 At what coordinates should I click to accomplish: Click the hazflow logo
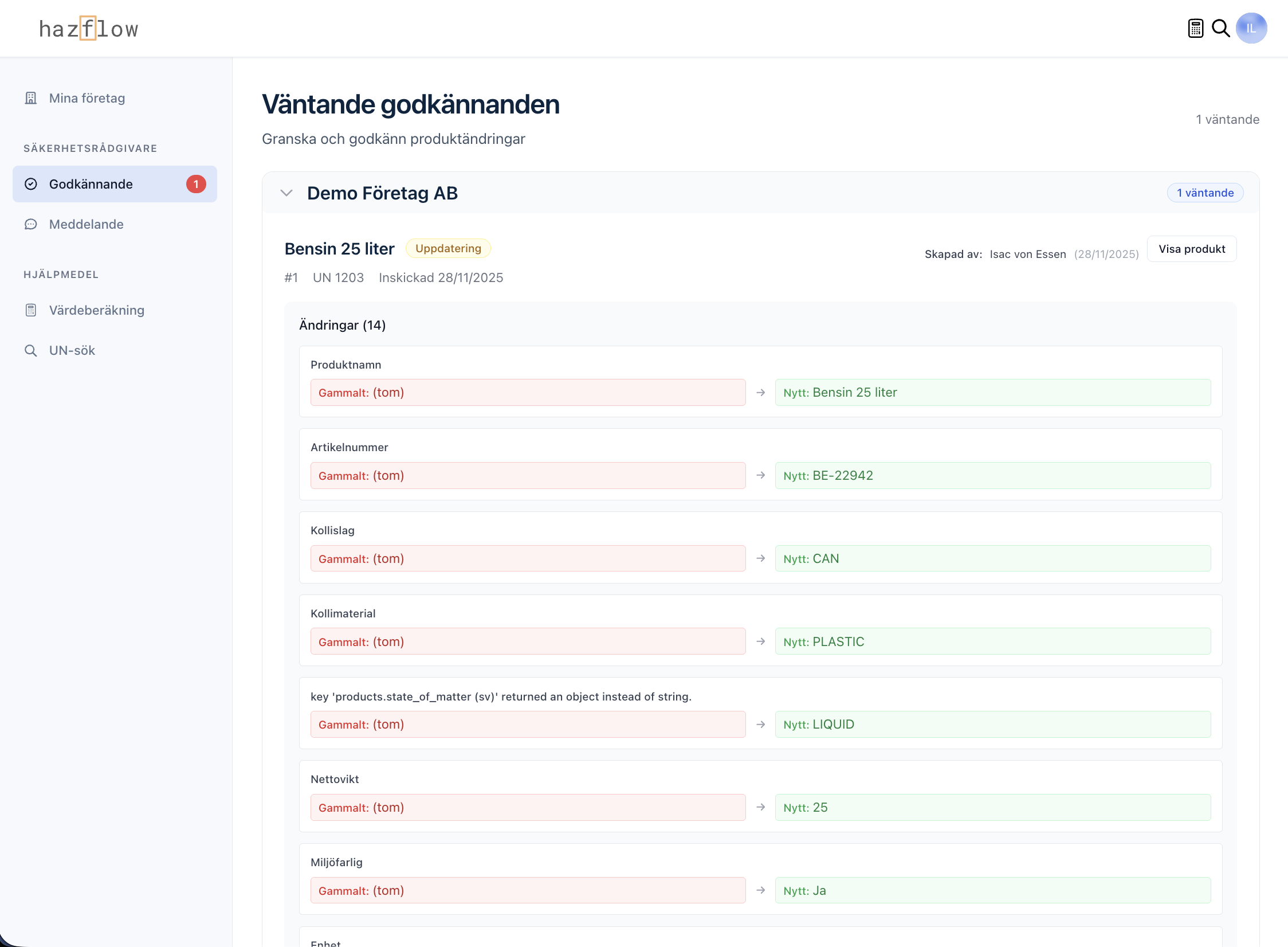pos(88,28)
